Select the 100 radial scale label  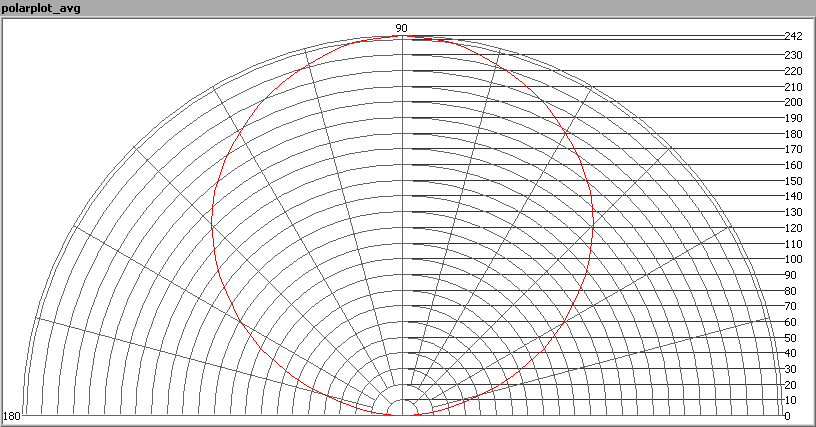point(792,259)
